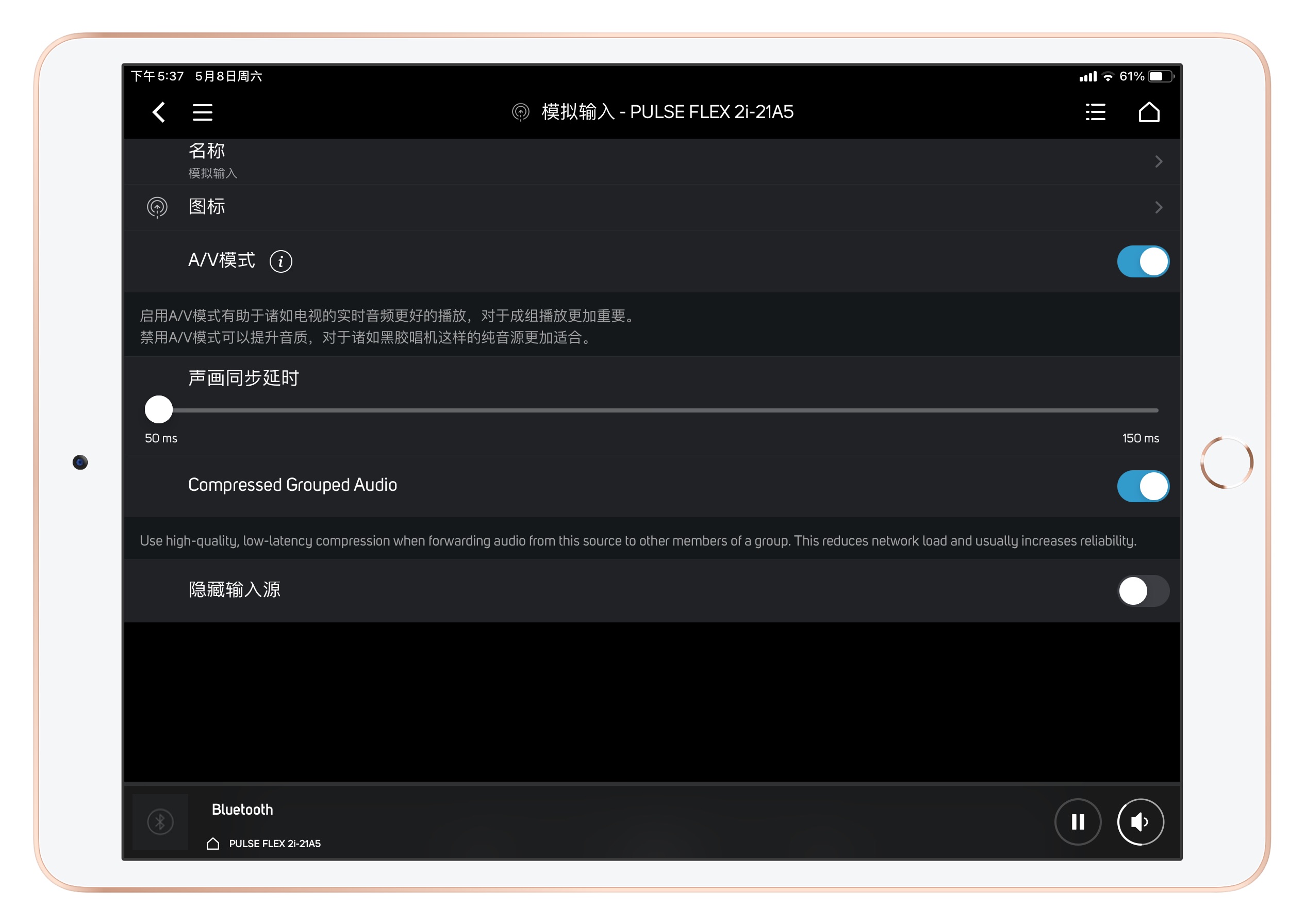Disable the A/V模式 toggle
The height and width of the screenshot is (924, 1305).
point(1142,261)
